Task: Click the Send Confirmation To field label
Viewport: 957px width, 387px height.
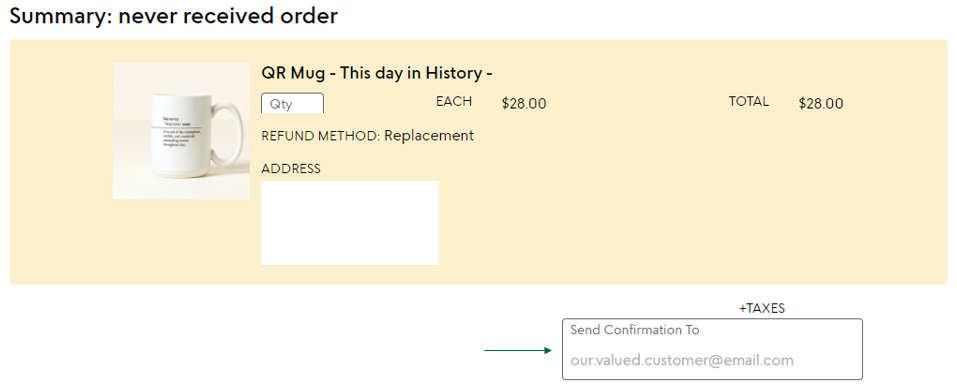Action: point(635,330)
